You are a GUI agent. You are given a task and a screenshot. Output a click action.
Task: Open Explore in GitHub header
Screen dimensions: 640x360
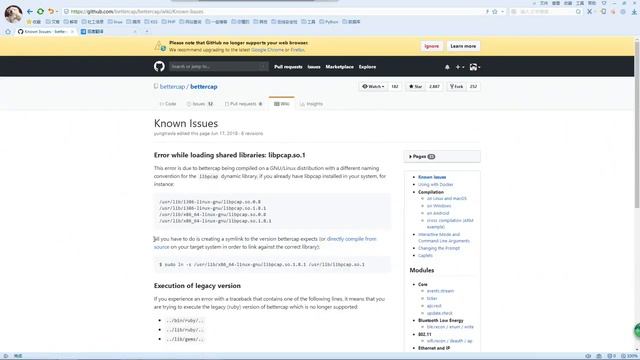(x=367, y=67)
